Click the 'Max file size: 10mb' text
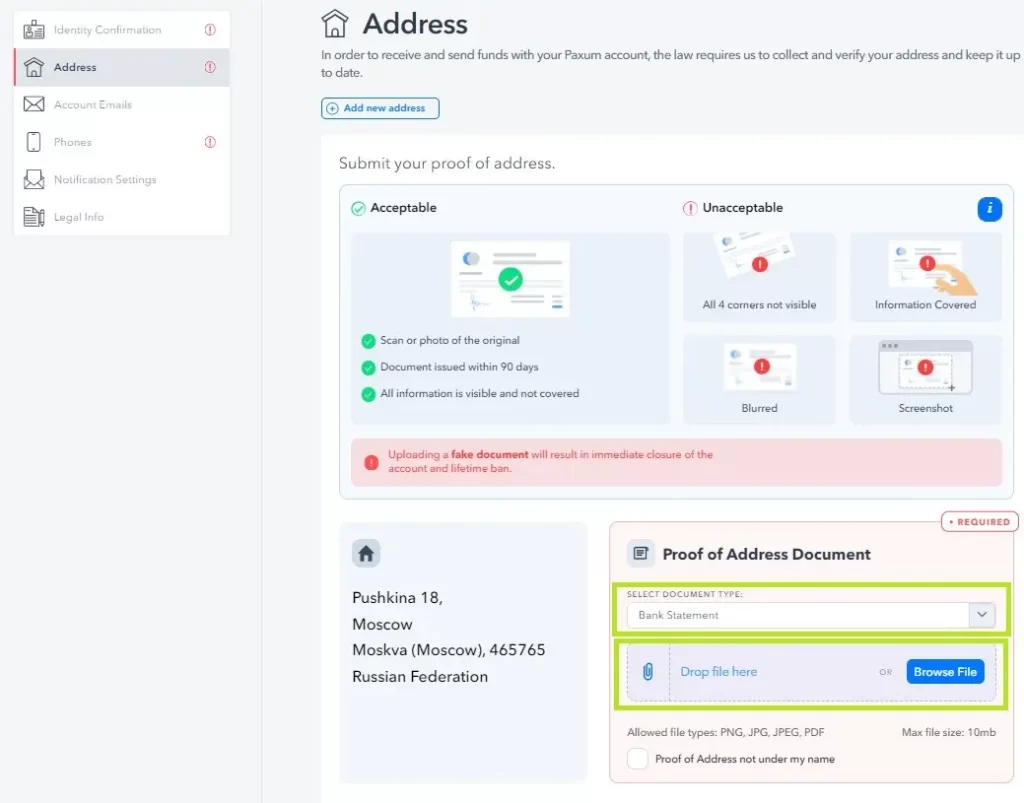The image size is (1024, 803). click(948, 732)
